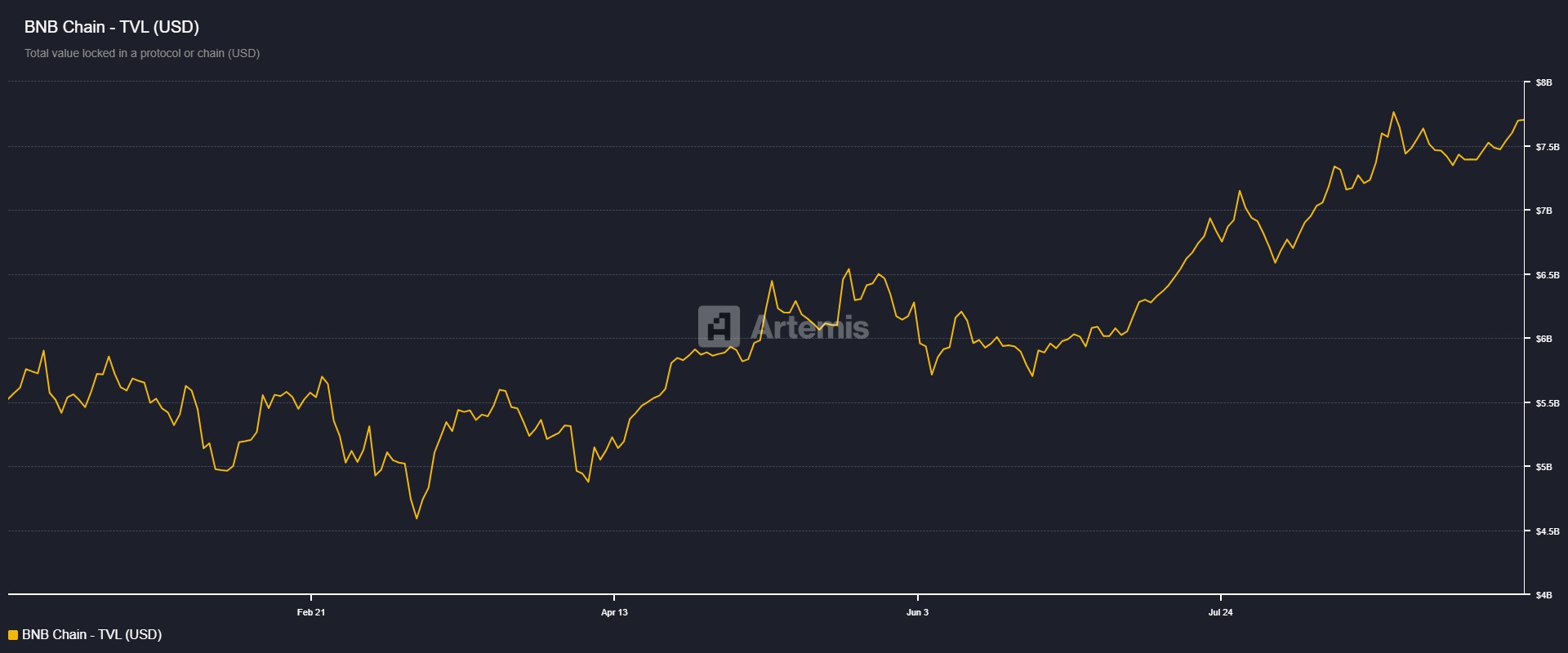Screen dimensions: 1568x653
Task: Click the $8B y-axis label
Action: click(x=1543, y=82)
